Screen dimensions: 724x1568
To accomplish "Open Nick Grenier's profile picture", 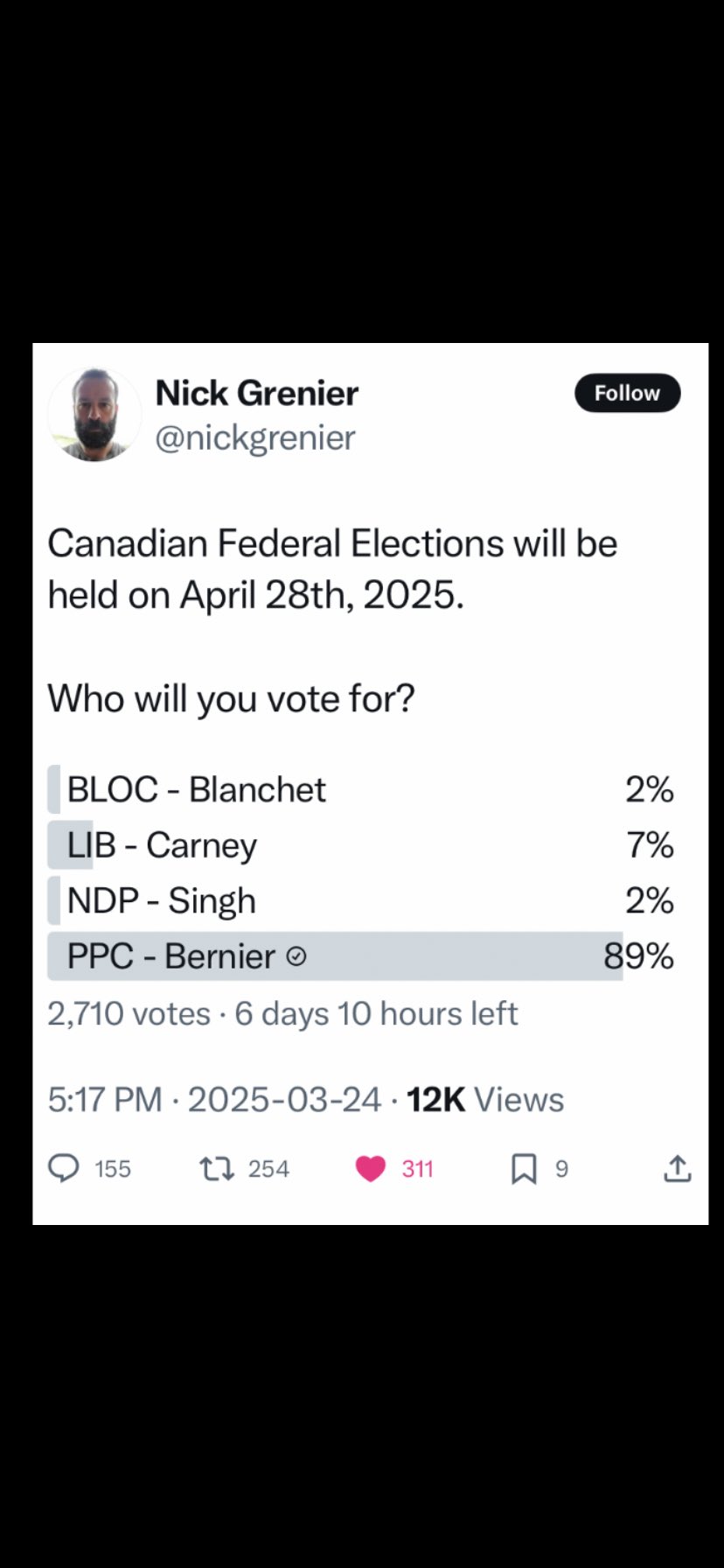I will point(94,415).
